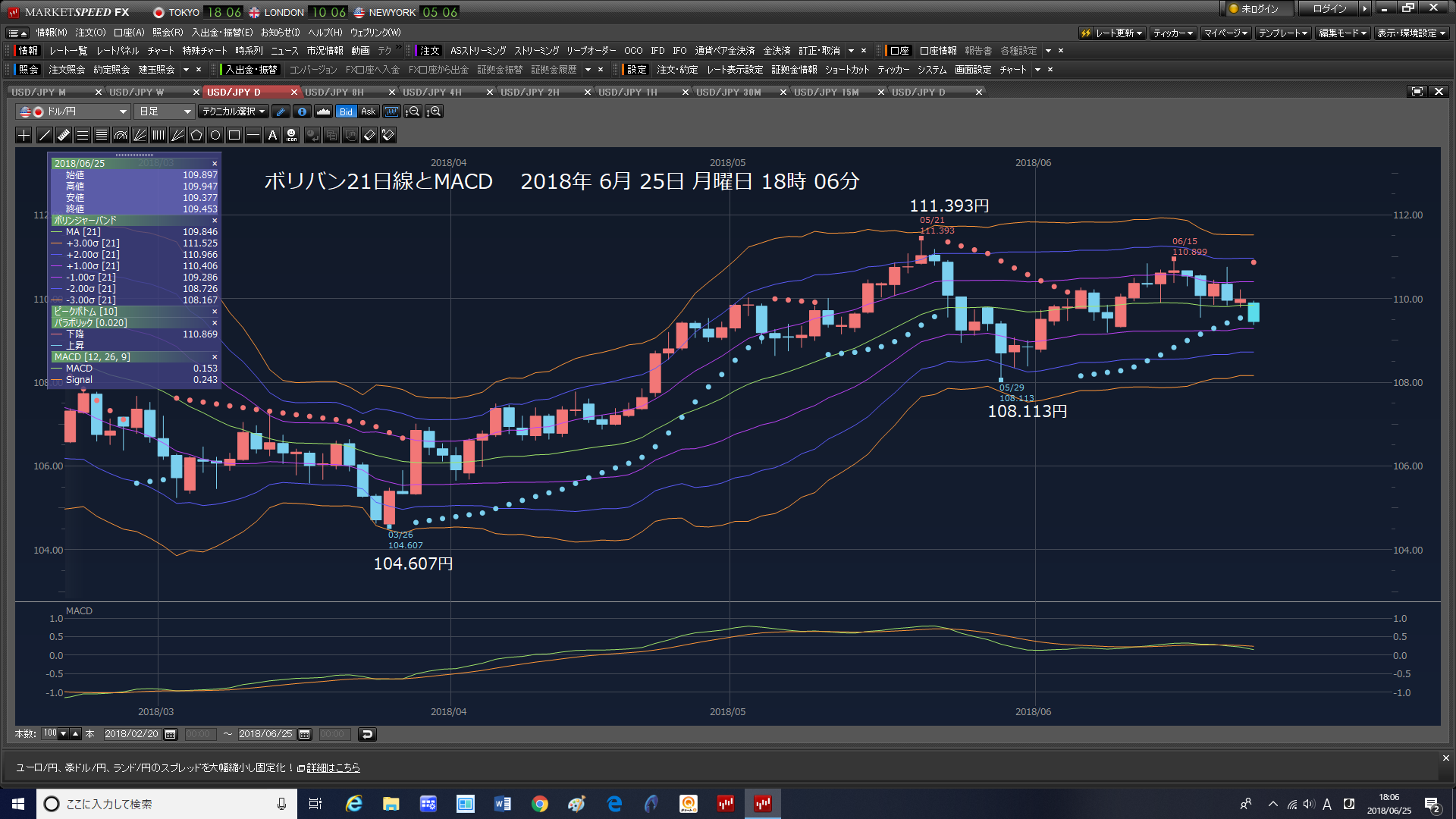Click the ログイン button
Screen dimensions: 1456x819
tap(1329, 9)
